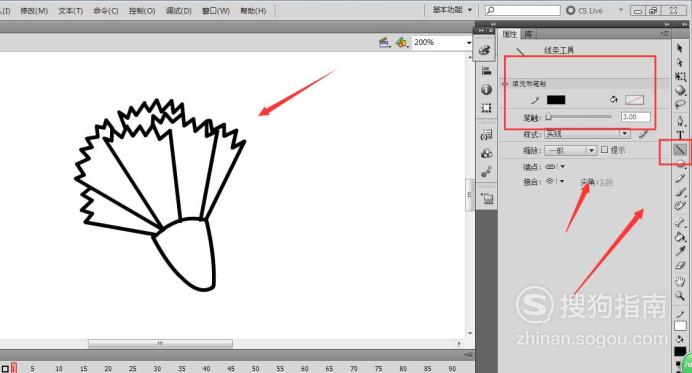The image size is (692, 373).
Task: Open the Components panel icon
Action: 486,153
